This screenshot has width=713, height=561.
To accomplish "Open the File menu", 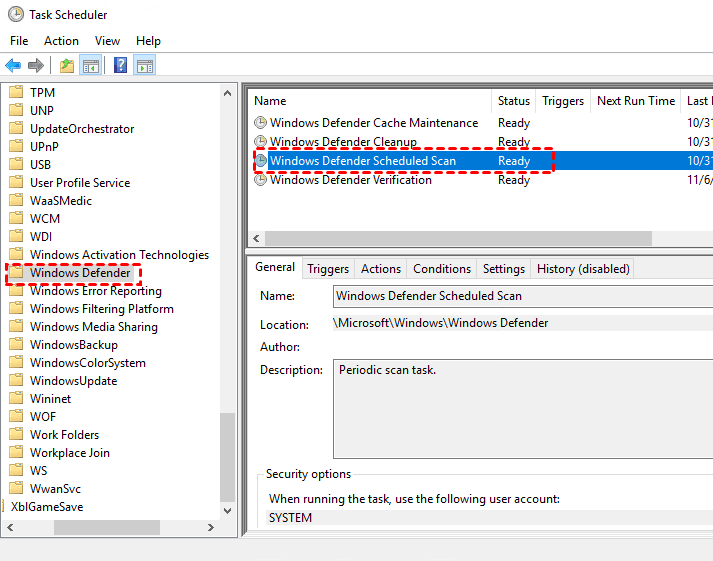I will pos(19,41).
